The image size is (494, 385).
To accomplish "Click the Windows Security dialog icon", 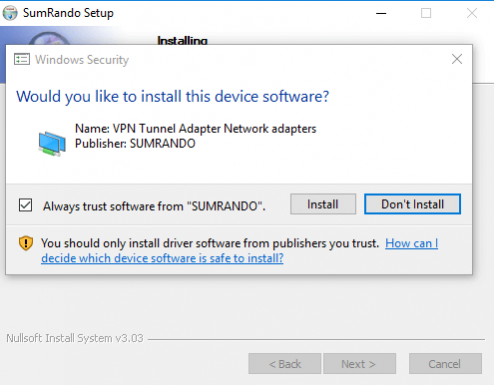I will [22, 60].
